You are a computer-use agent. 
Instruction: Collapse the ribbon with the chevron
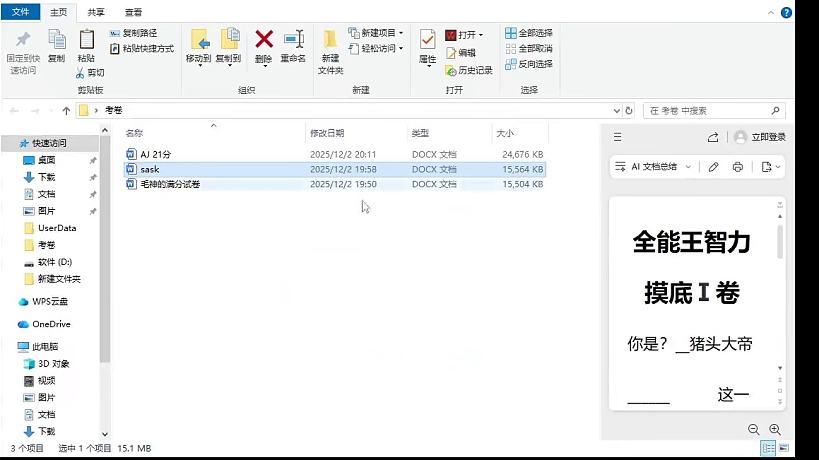tap(770, 13)
